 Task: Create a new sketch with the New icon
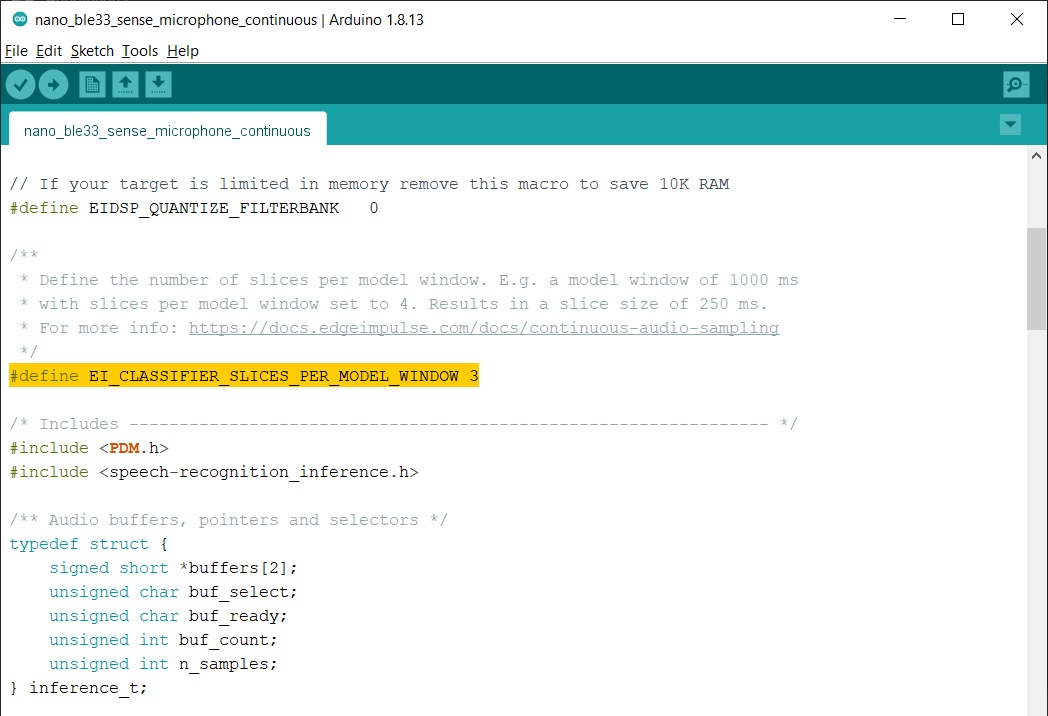[91, 84]
